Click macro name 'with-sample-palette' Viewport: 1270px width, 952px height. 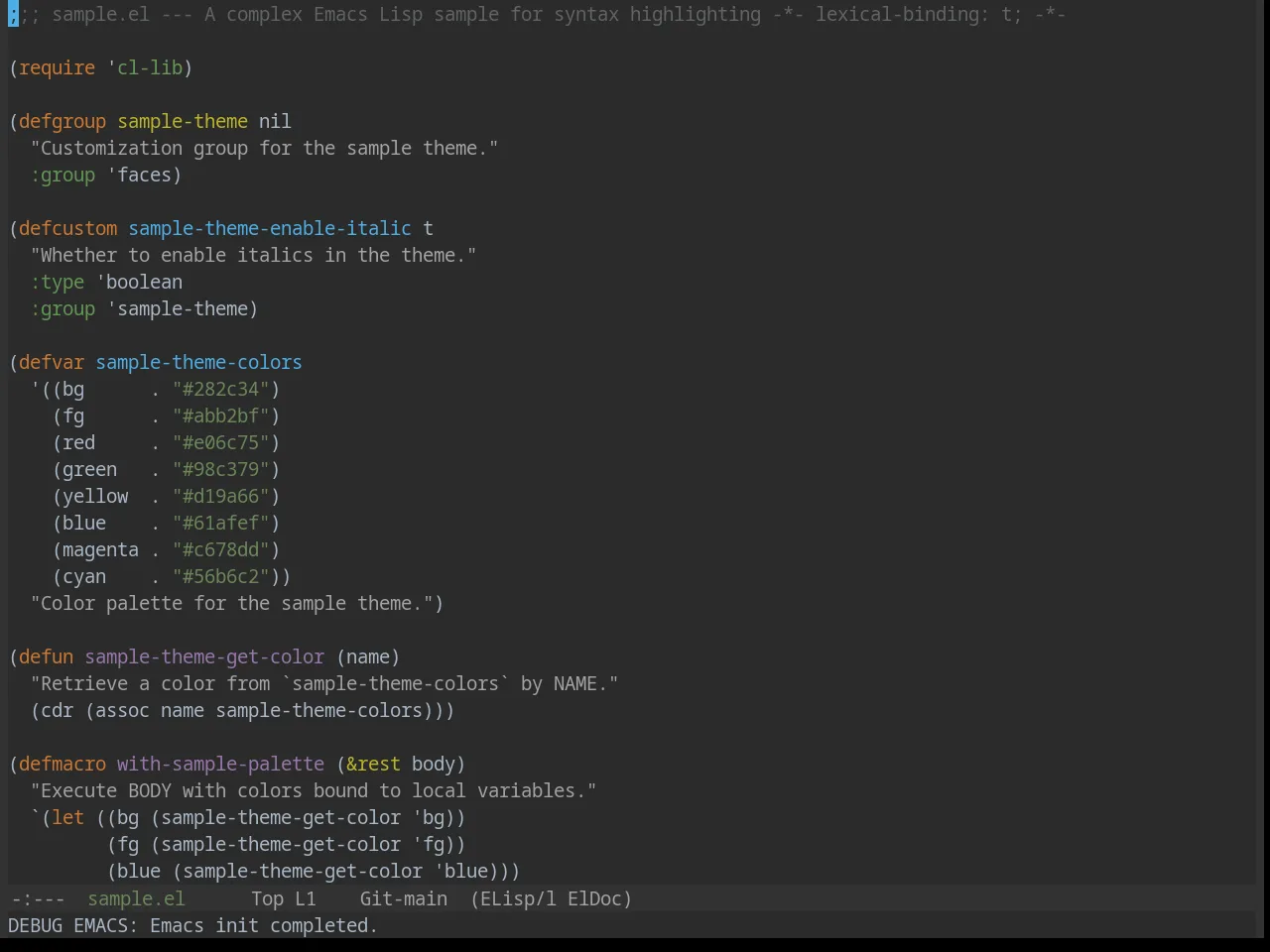tap(220, 764)
